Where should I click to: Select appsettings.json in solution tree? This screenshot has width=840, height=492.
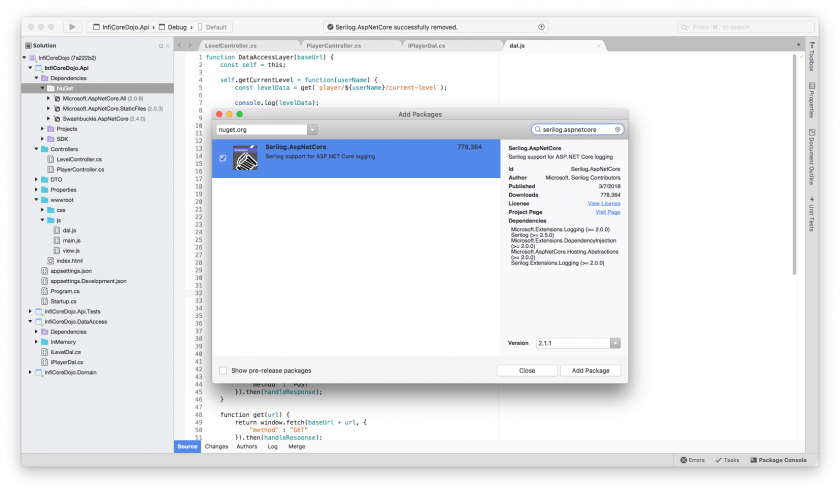pyautogui.click(x=71, y=271)
